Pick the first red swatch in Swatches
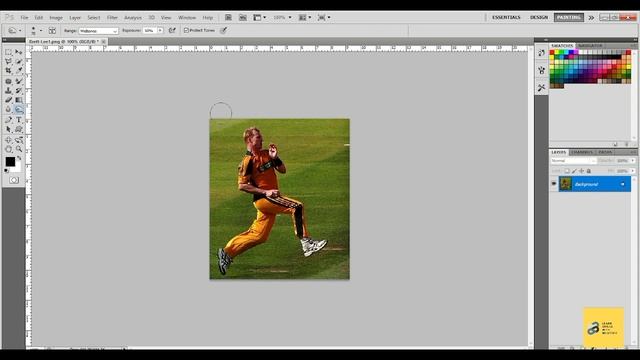Image resolution: width=640 pixels, height=360 pixels. [552, 53]
